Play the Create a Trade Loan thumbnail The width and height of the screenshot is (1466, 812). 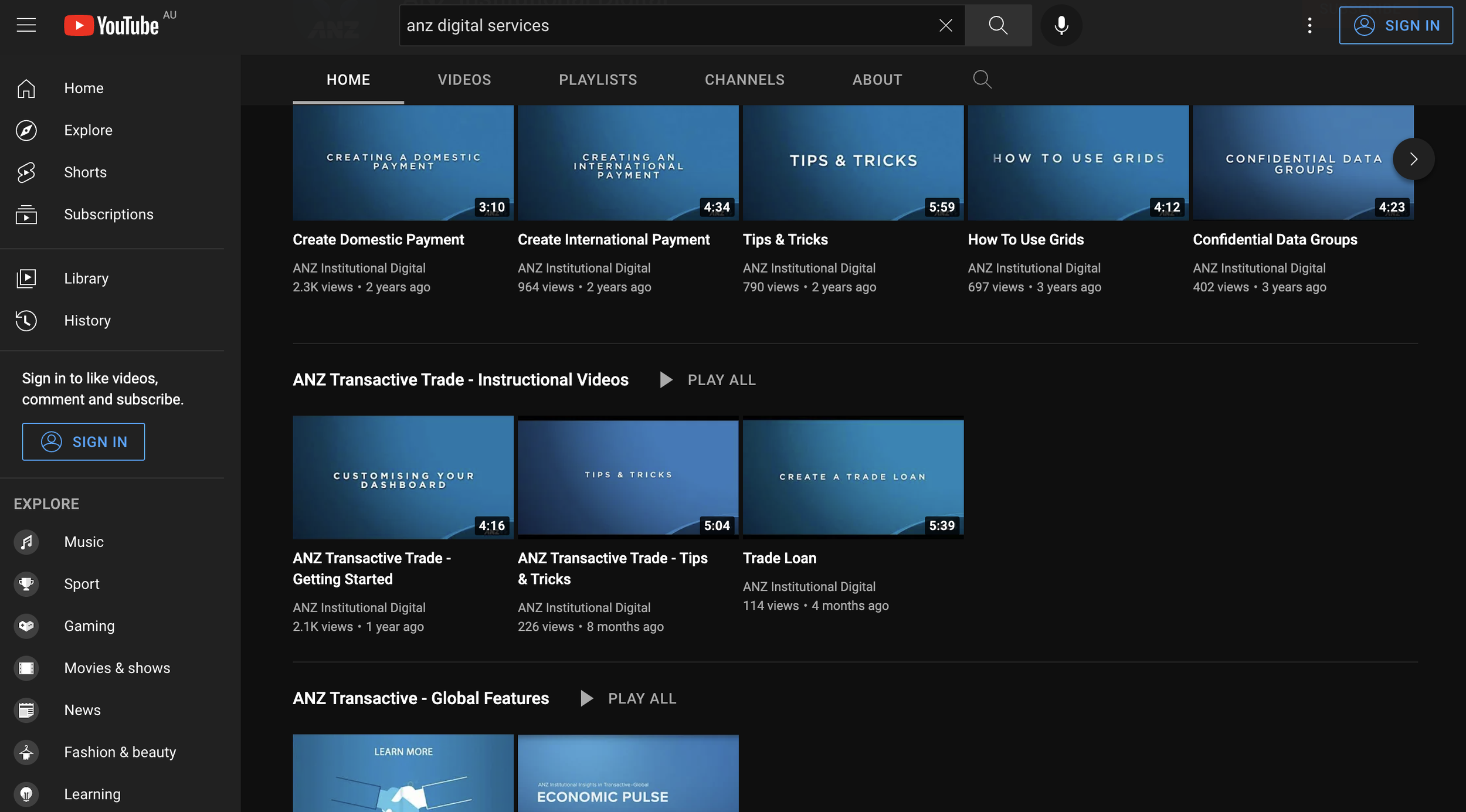click(853, 477)
